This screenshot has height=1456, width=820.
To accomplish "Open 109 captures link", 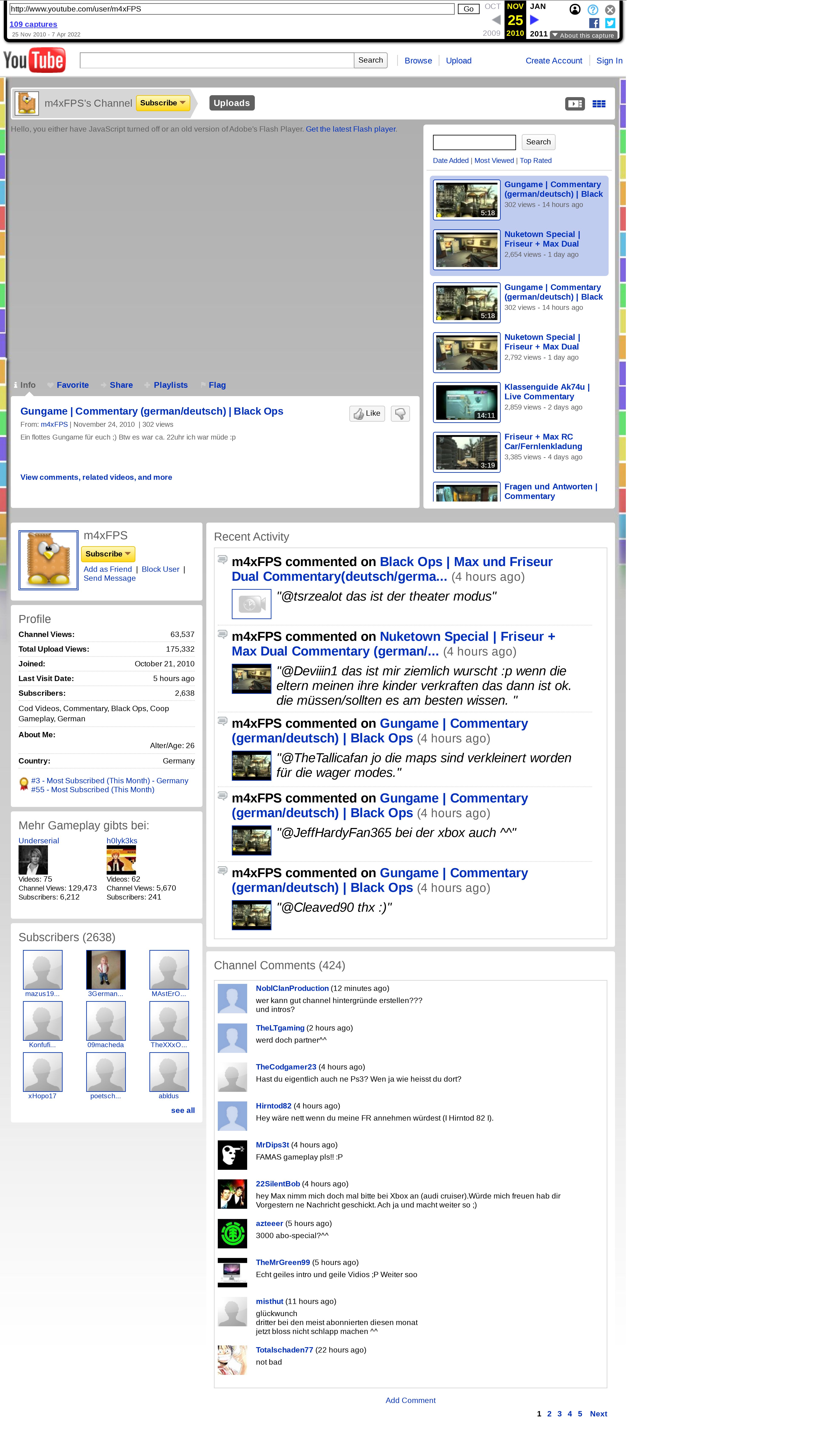I will tap(33, 24).
